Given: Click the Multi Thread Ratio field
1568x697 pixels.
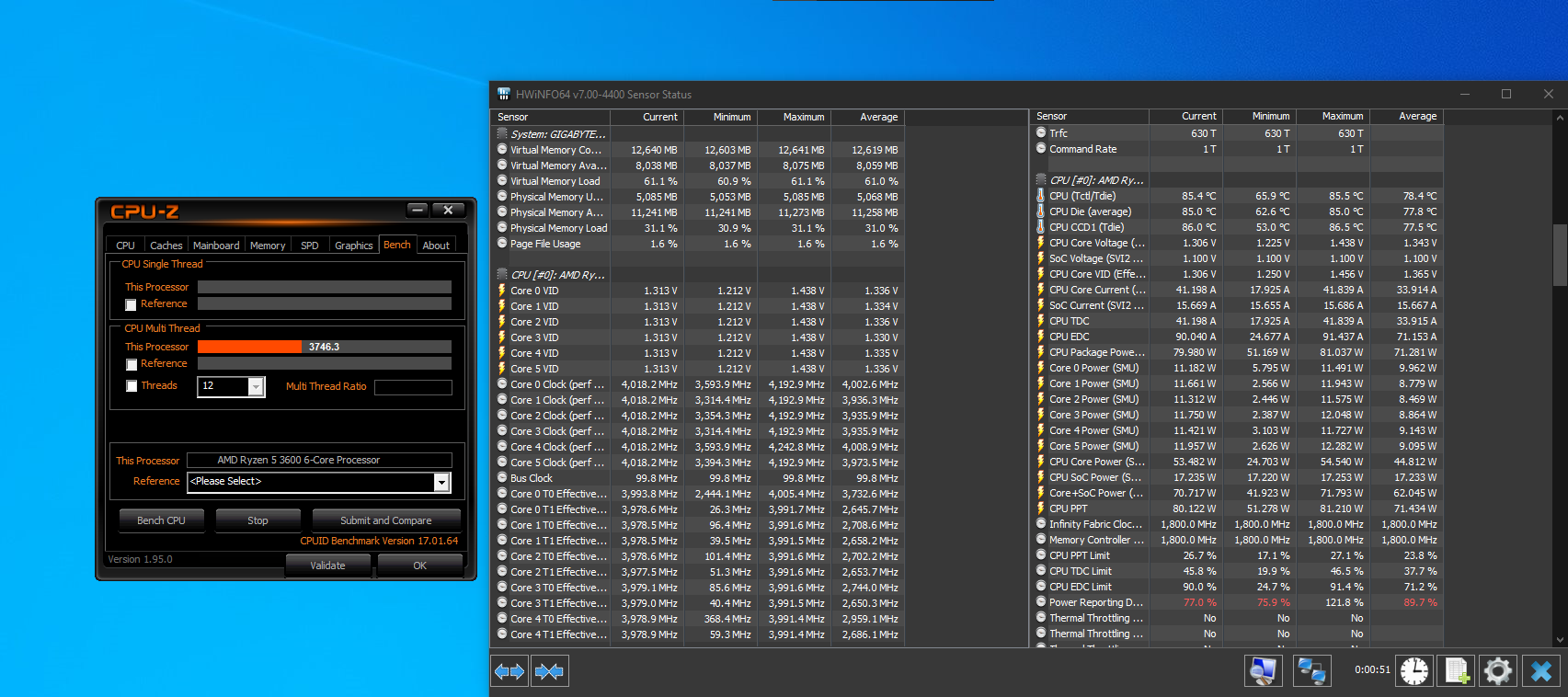Looking at the screenshot, I should [x=413, y=387].
